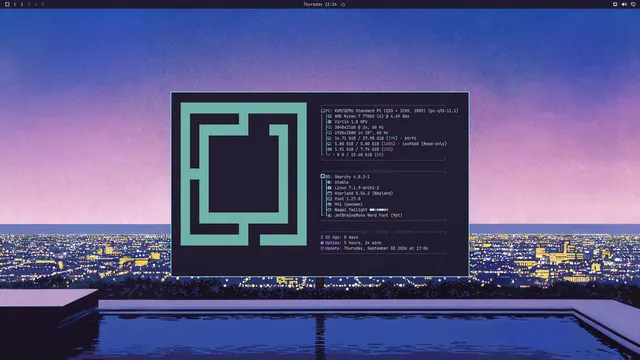Click the channel icon beside stable
Viewport: 640px width, 360px height.
pos(329,182)
